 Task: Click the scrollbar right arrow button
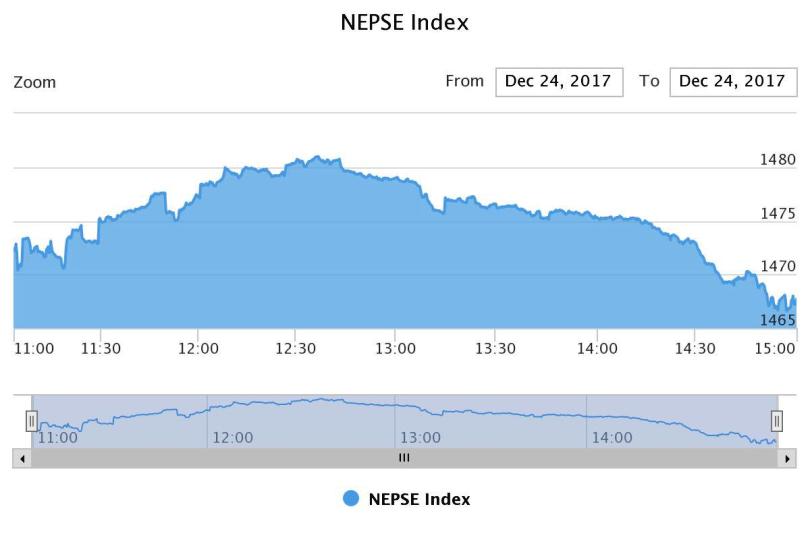pos(787,458)
